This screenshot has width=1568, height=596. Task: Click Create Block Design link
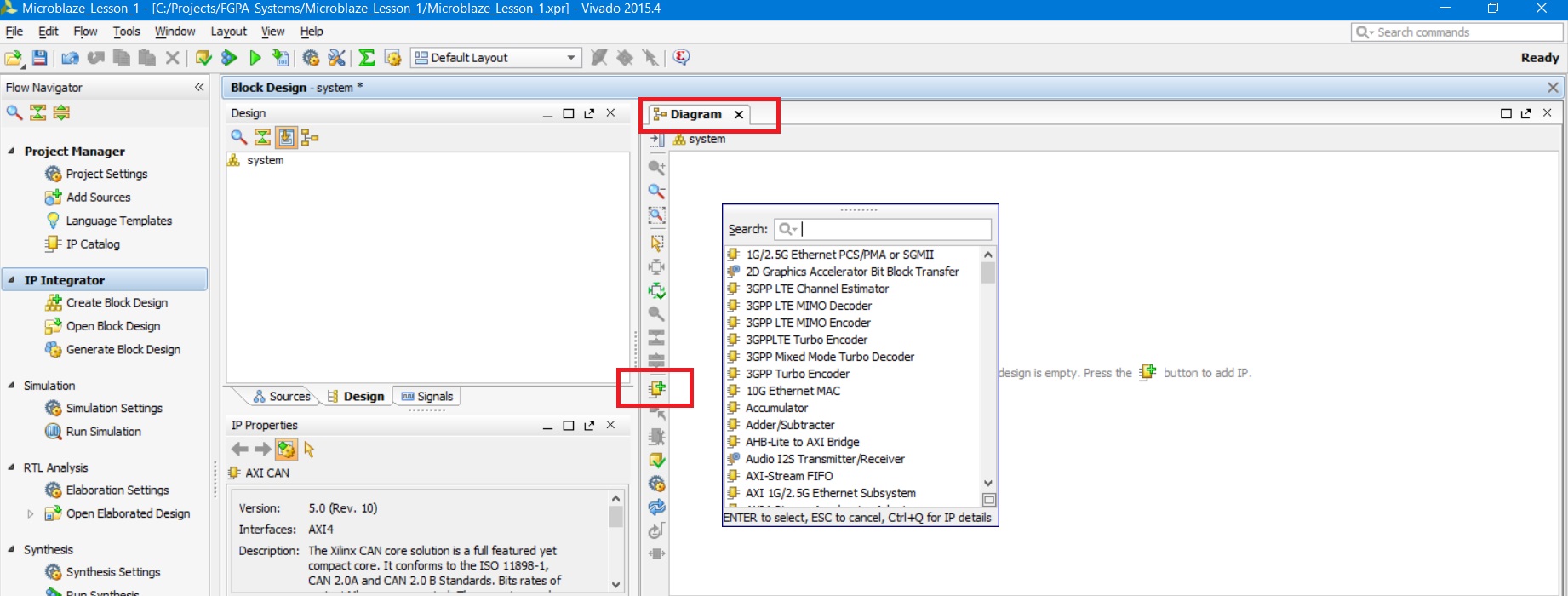(x=117, y=303)
